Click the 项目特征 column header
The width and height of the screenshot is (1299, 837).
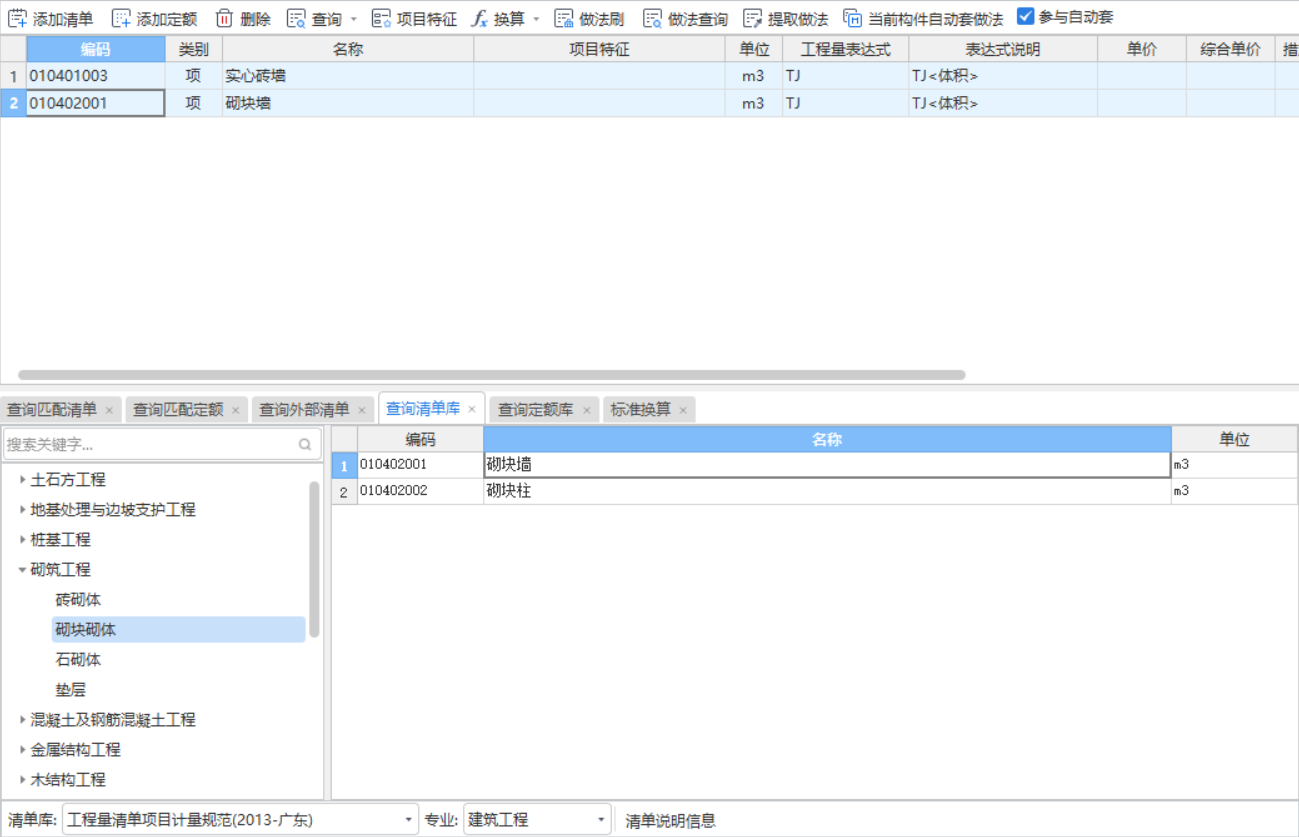(x=599, y=49)
